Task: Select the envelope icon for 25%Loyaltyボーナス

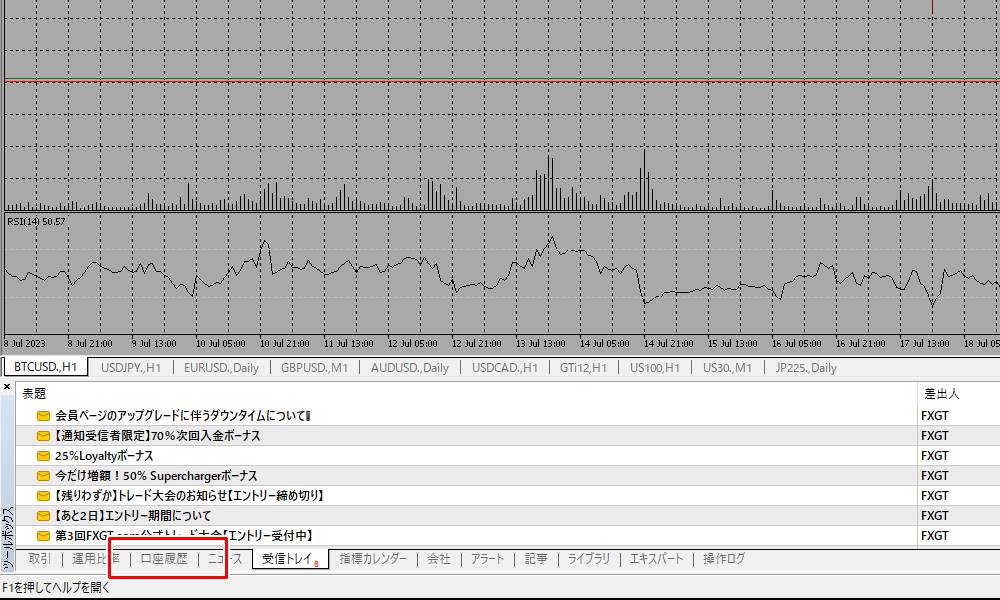Action: click(43, 455)
